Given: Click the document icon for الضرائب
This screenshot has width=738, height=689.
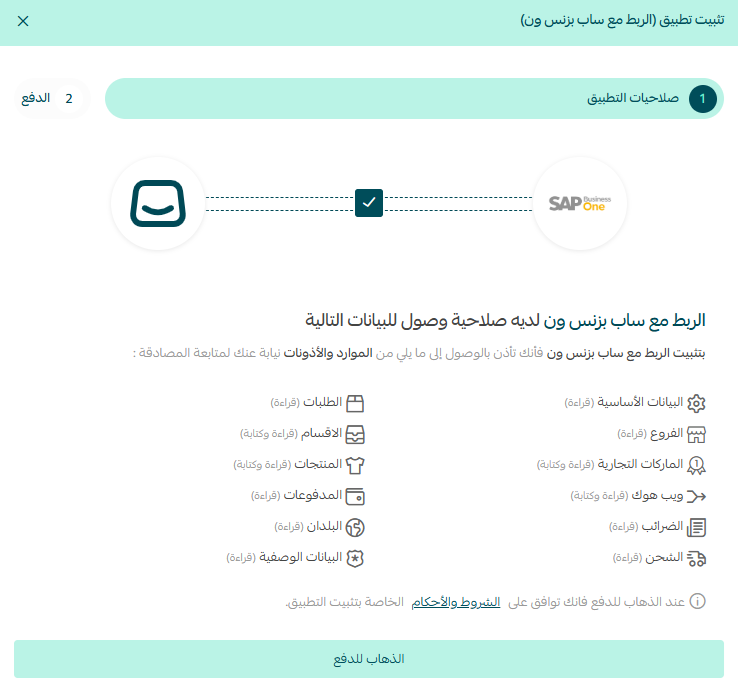Looking at the screenshot, I should tap(696, 527).
